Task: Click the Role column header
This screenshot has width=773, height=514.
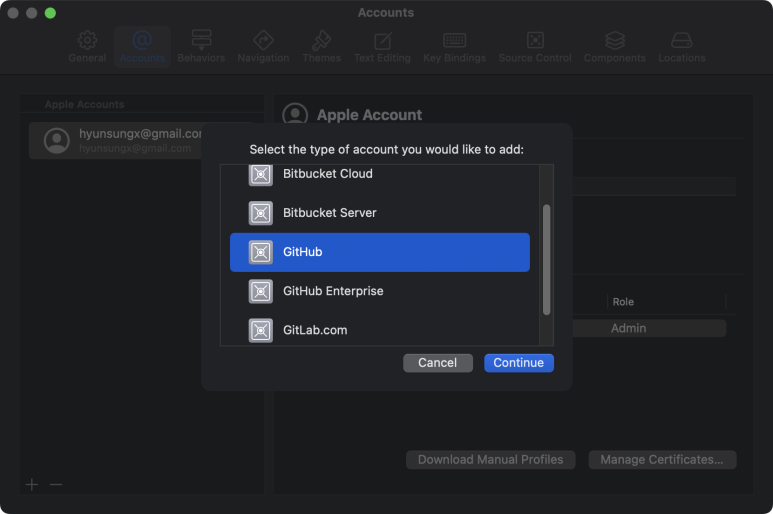Action: 623,302
